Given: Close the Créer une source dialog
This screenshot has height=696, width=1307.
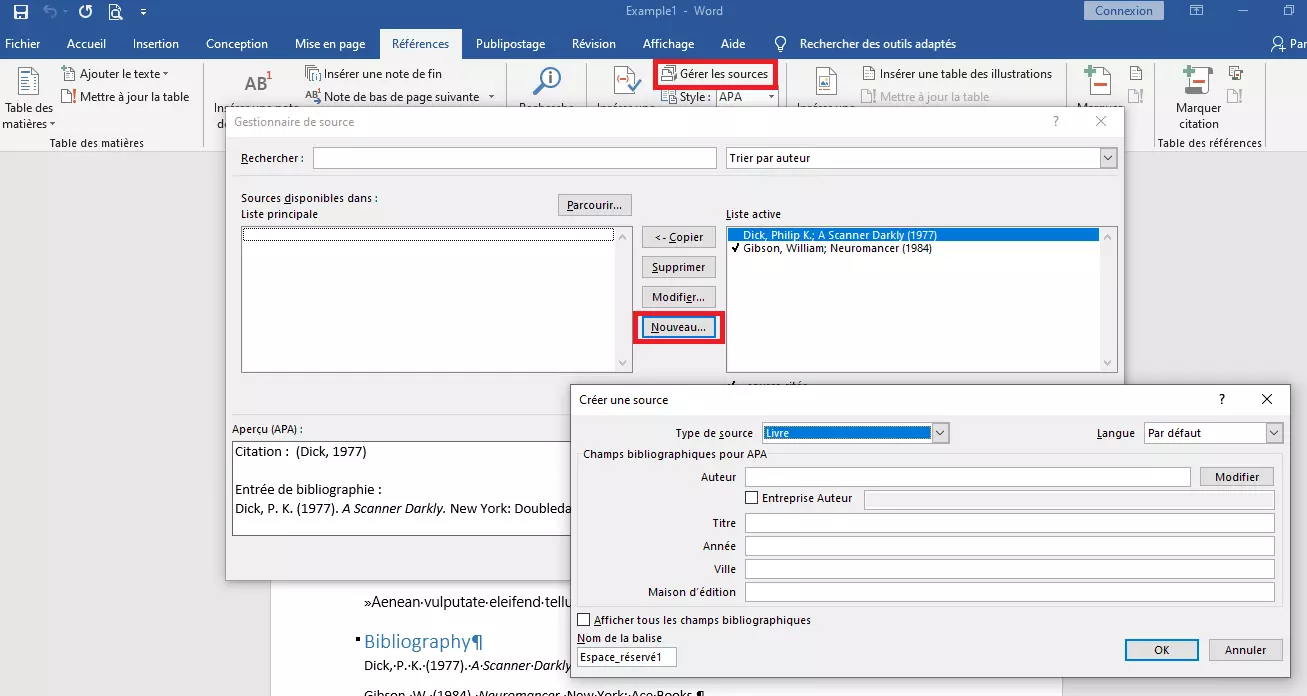Looking at the screenshot, I should click(x=1267, y=399).
